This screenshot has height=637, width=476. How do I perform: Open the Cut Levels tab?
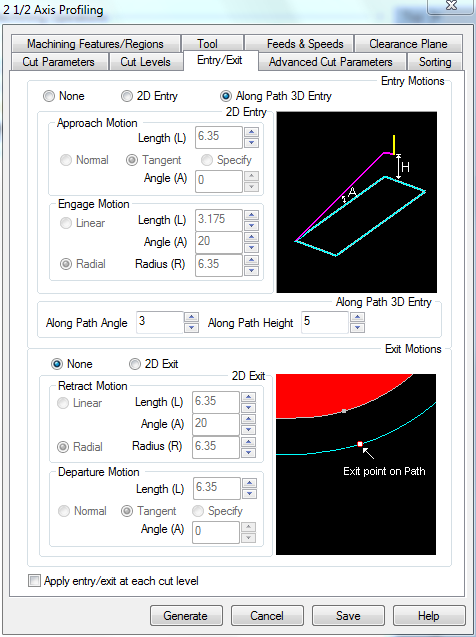(x=145, y=62)
